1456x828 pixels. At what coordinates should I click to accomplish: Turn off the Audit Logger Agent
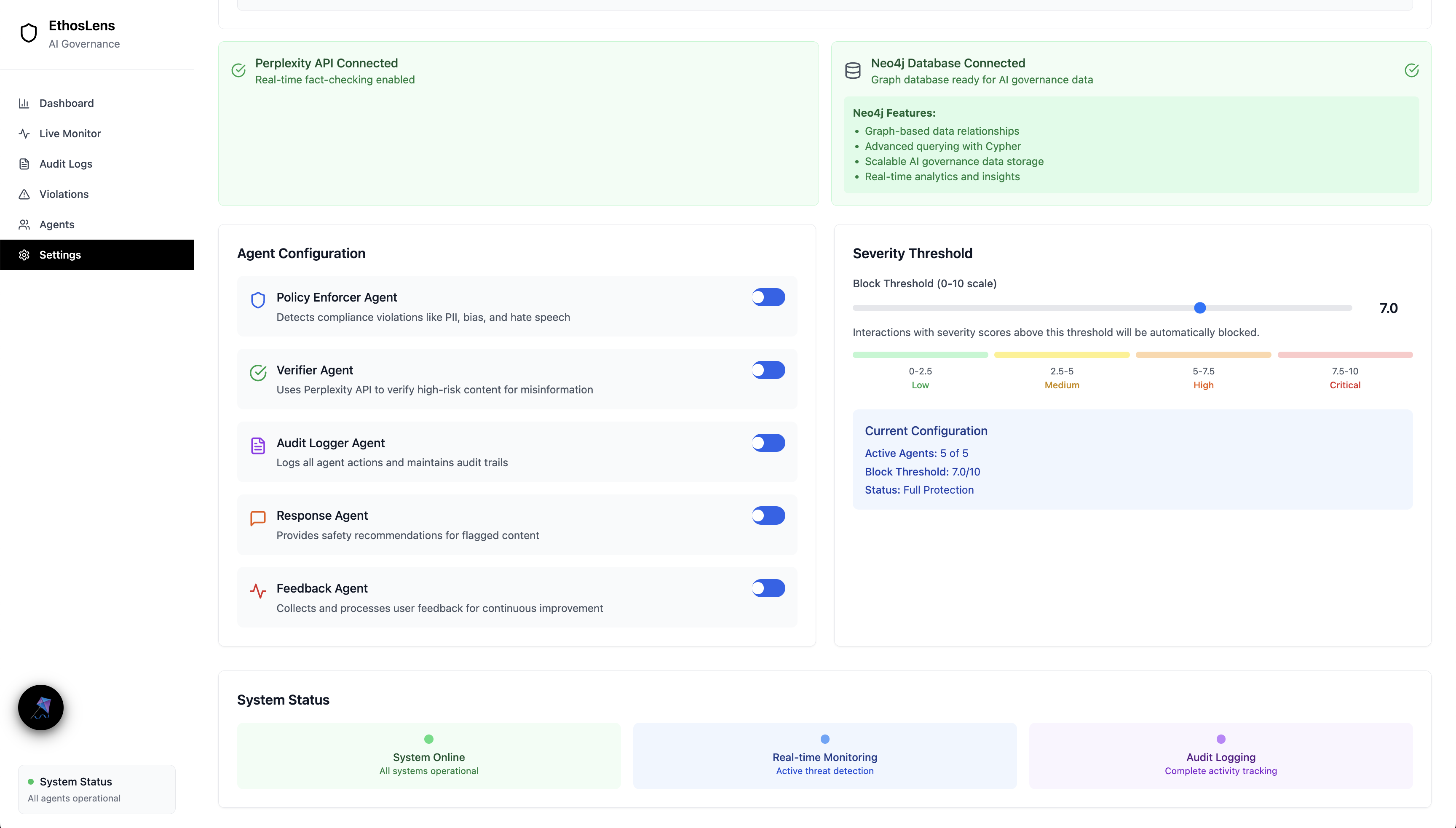pos(768,443)
